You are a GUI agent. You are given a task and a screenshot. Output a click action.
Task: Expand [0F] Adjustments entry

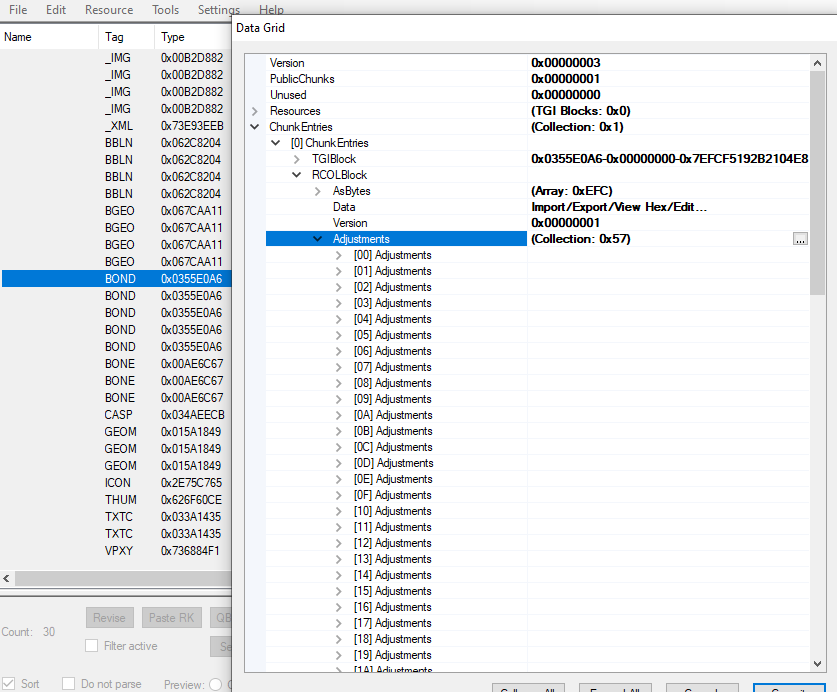[x=338, y=495]
